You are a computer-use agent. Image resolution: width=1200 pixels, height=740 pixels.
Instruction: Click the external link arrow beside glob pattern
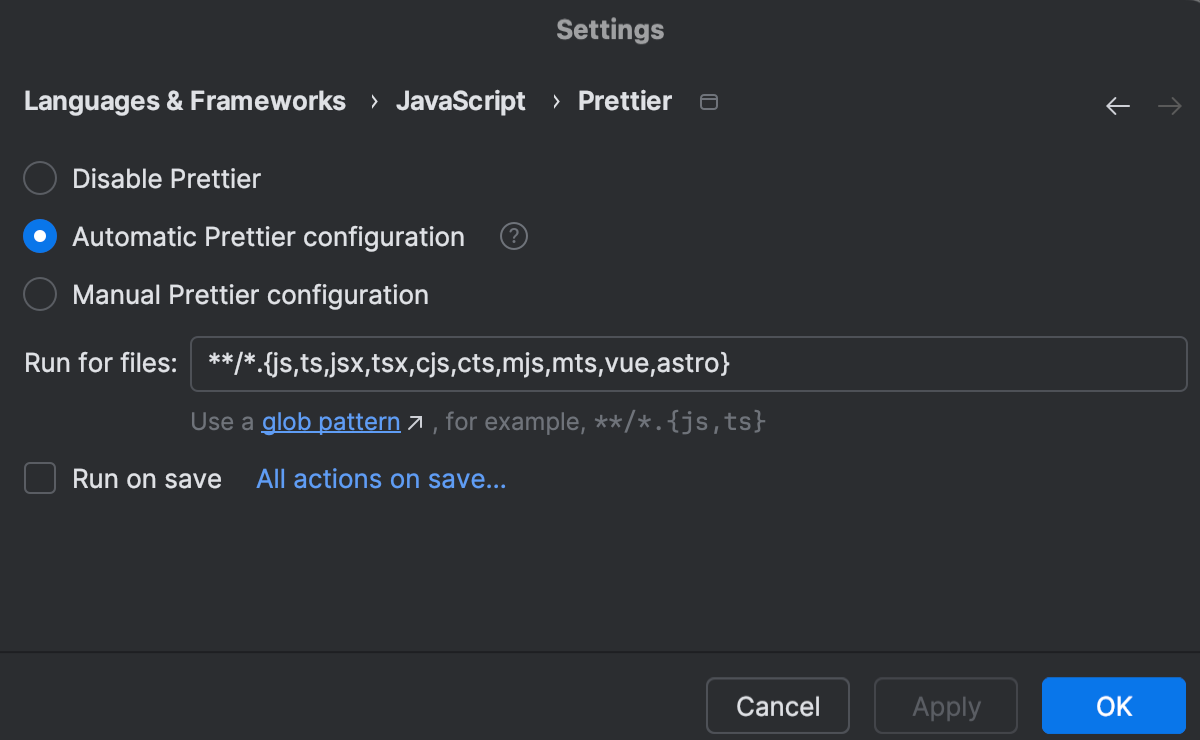coord(415,422)
